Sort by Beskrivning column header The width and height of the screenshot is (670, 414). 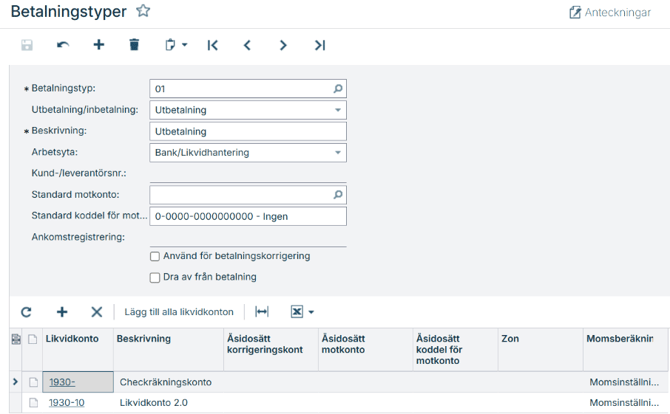pyautogui.click(x=168, y=349)
